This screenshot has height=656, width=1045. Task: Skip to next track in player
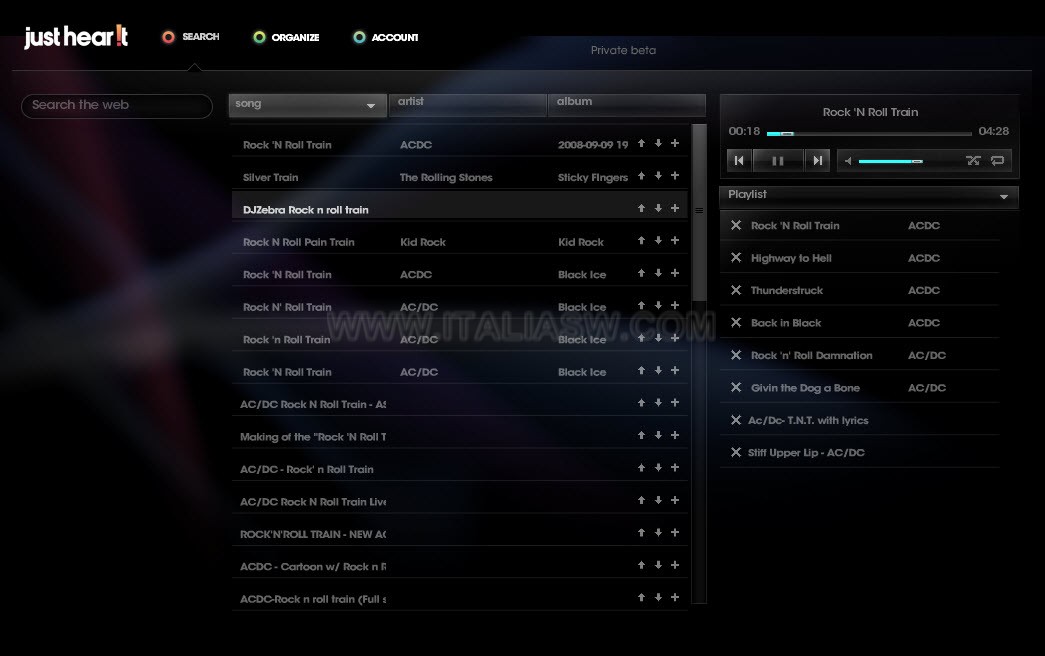coord(817,160)
